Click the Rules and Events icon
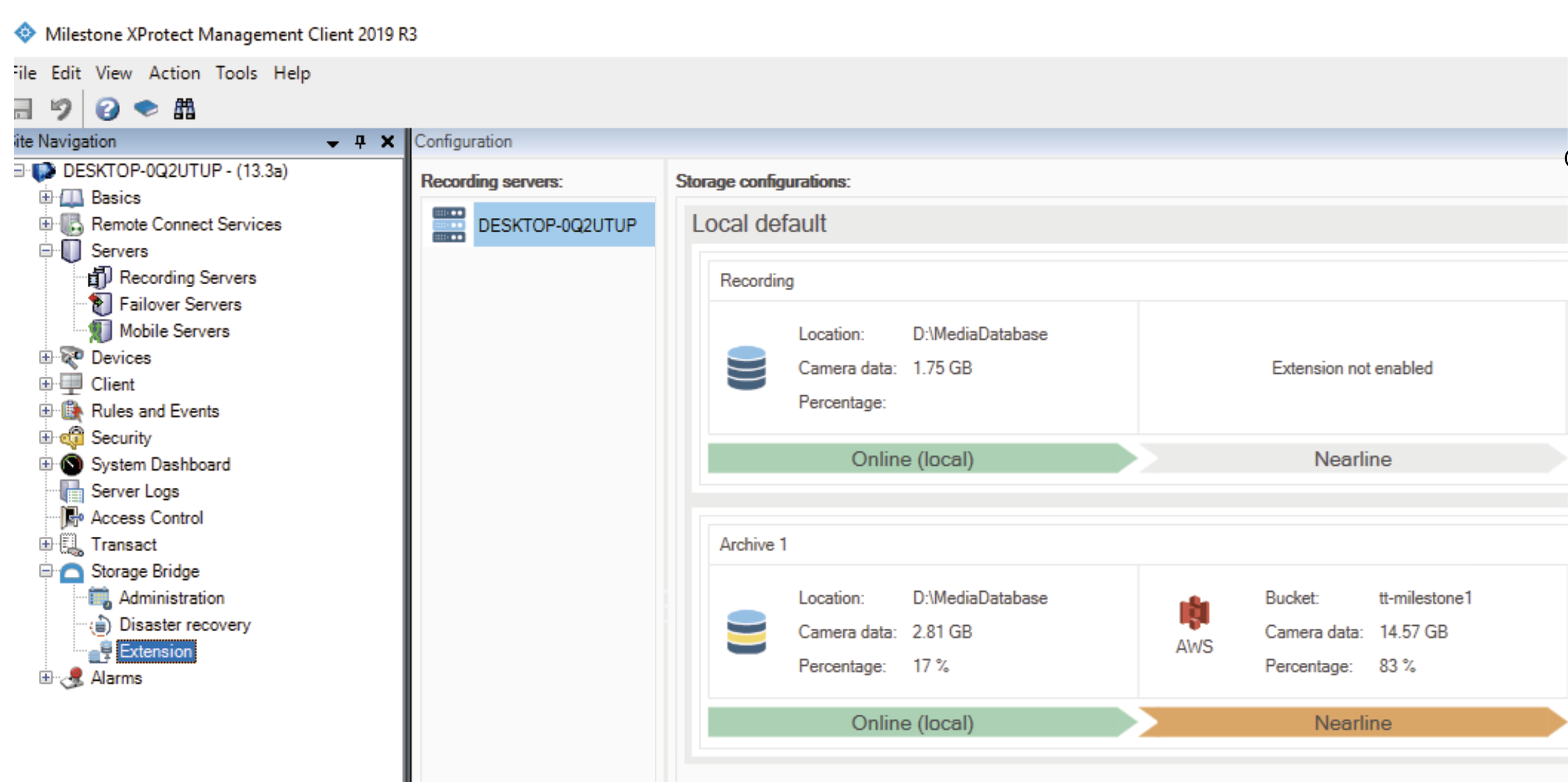The height and width of the screenshot is (782, 1568). tap(72, 411)
